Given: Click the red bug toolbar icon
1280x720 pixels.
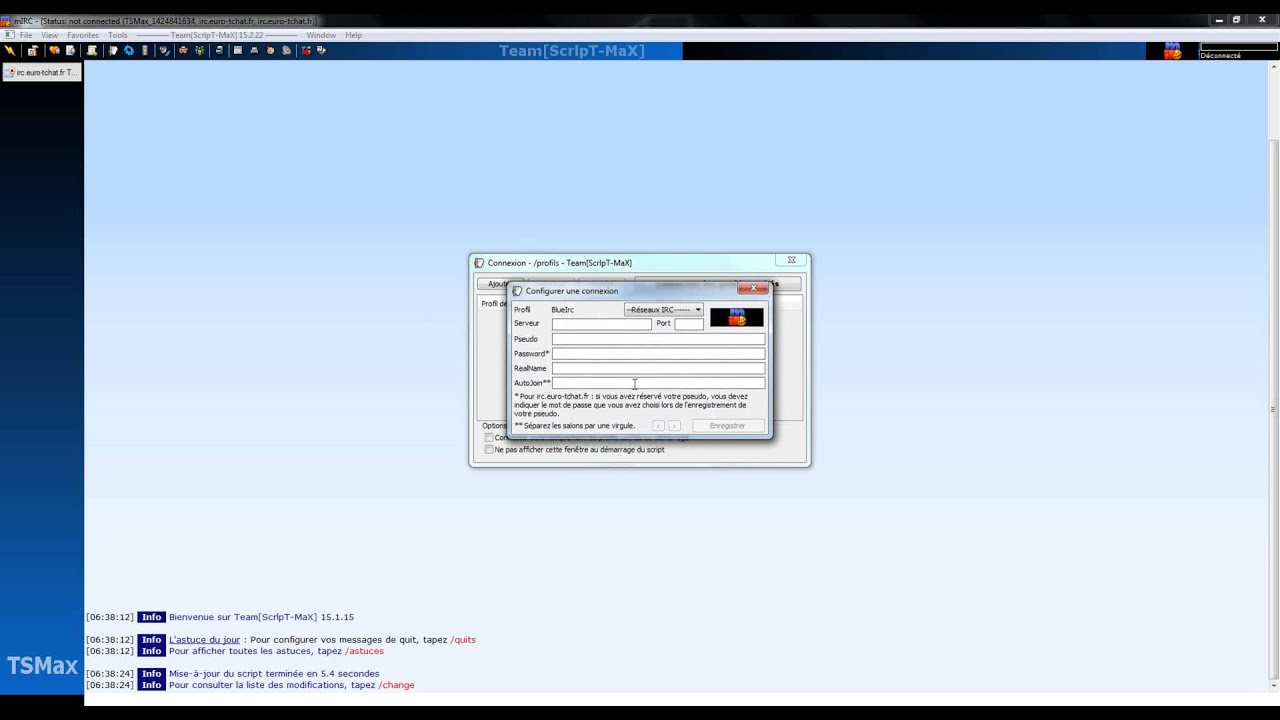Looking at the screenshot, I should click(x=305, y=50).
